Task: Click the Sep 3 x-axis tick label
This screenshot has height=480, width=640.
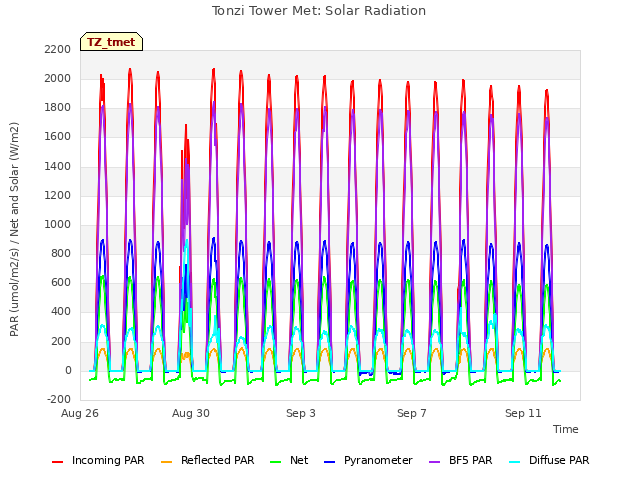Action: coord(301,413)
